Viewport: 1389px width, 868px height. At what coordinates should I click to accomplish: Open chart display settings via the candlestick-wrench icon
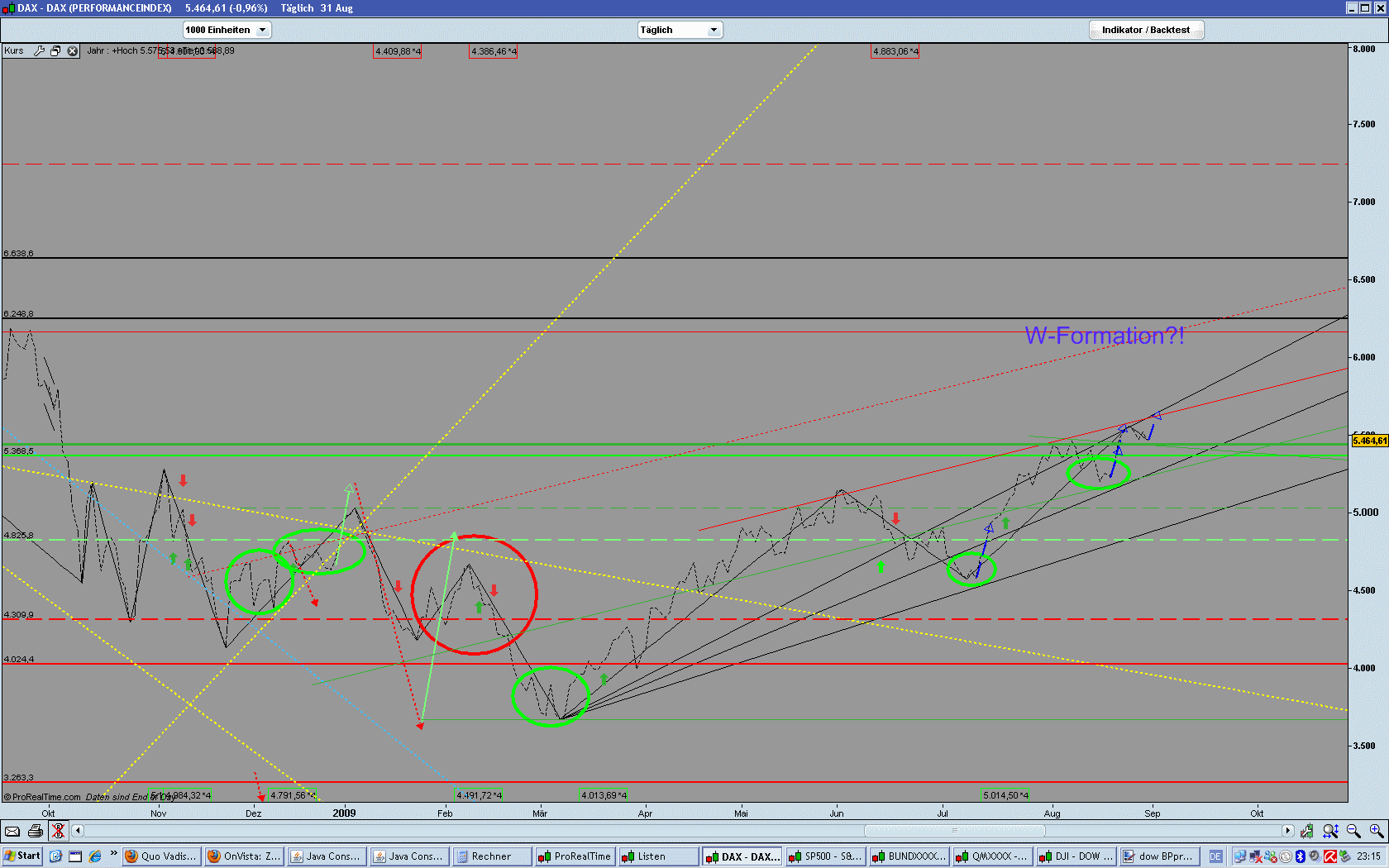click(1307, 831)
